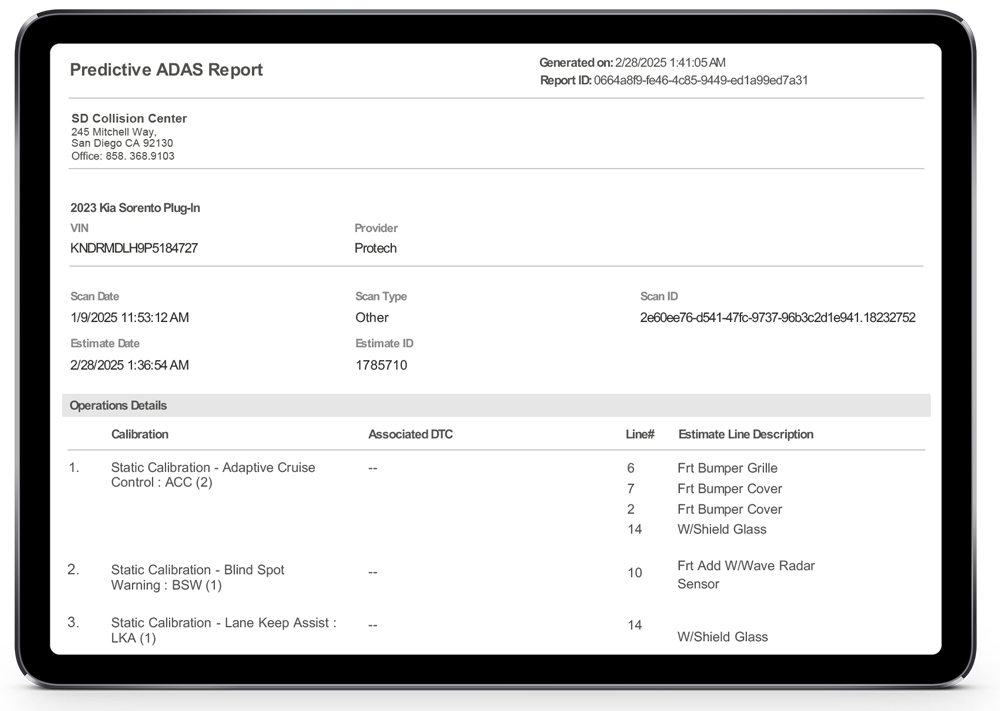
Task: Click the Report ID value 0664a8f9-fe46-4c85-9449-ed1a99ed7a31
Action: pos(701,80)
